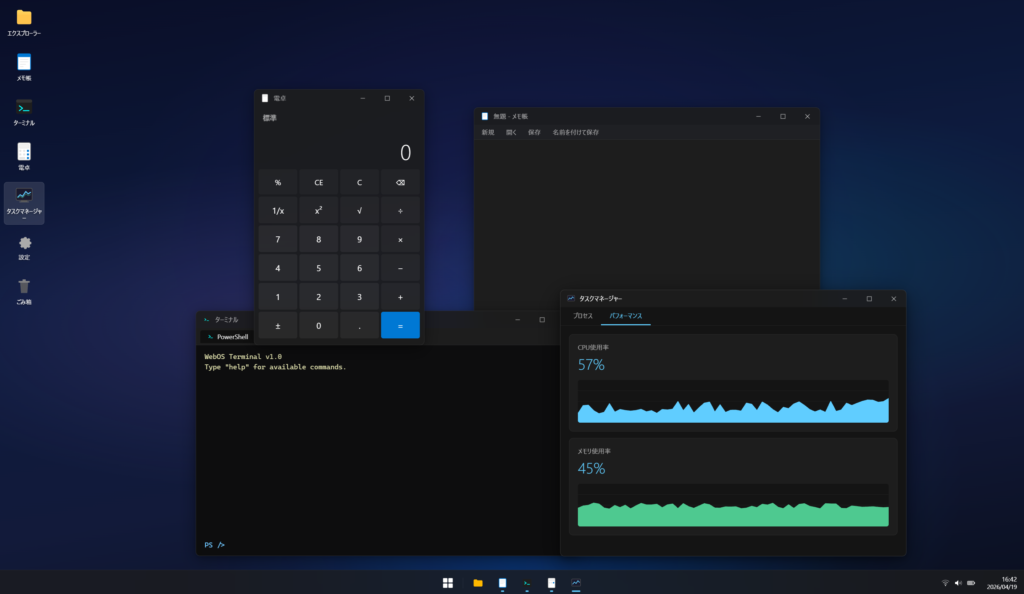Select the パフォーマンス tab
1024x594 pixels.
pos(626,316)
